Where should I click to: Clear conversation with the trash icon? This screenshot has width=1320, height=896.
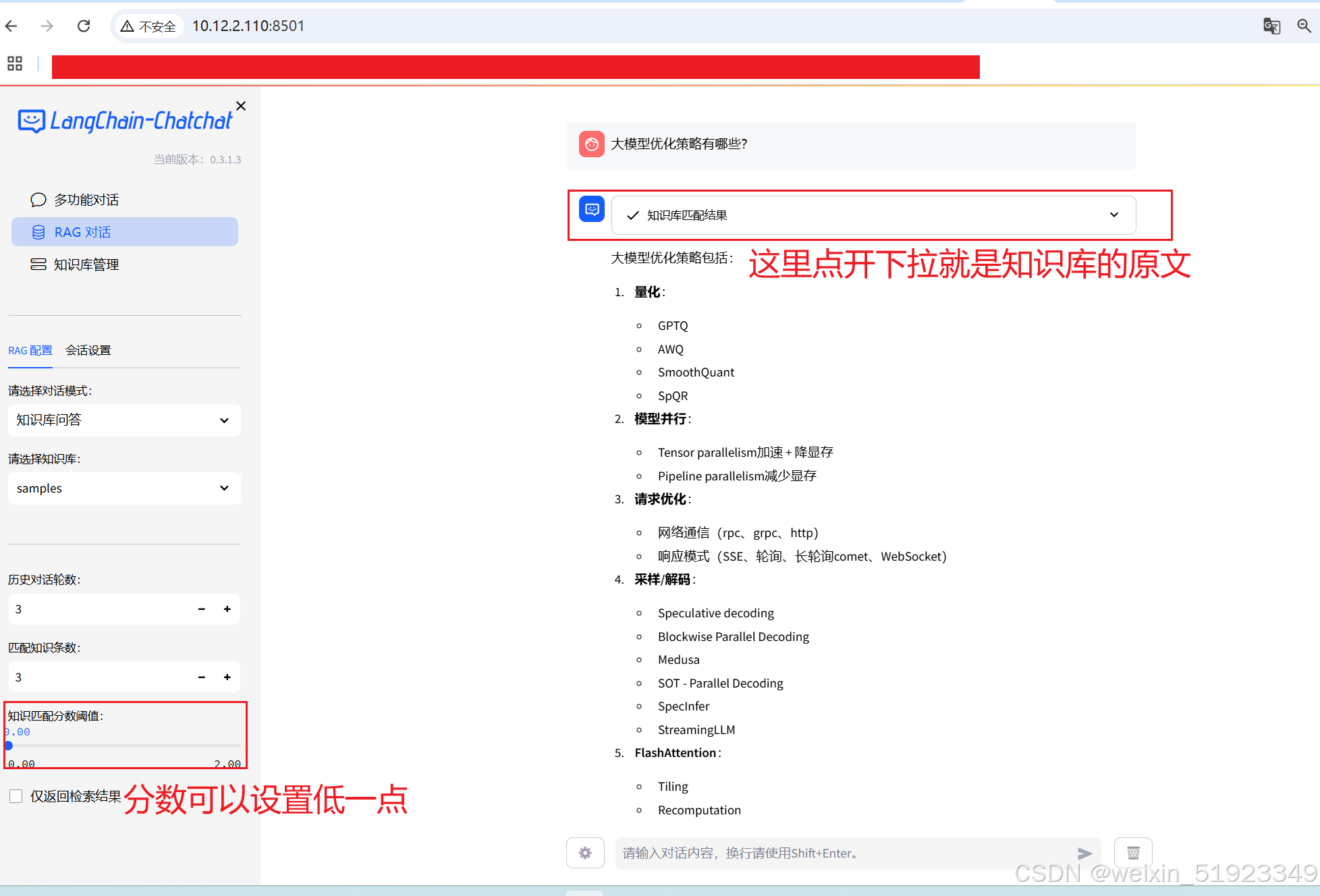click(x=1133, y=853)
